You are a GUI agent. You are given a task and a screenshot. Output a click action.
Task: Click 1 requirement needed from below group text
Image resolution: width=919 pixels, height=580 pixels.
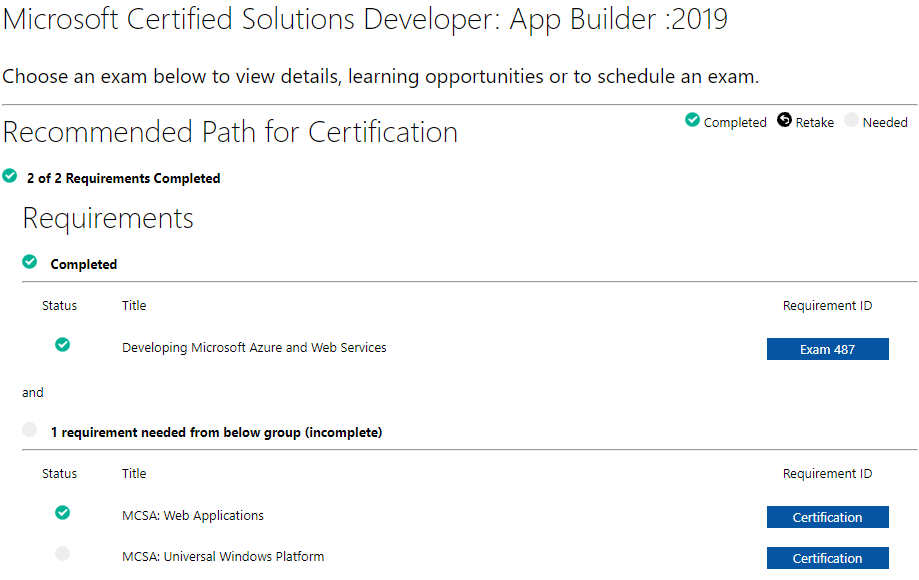click(x=216, y=432)
